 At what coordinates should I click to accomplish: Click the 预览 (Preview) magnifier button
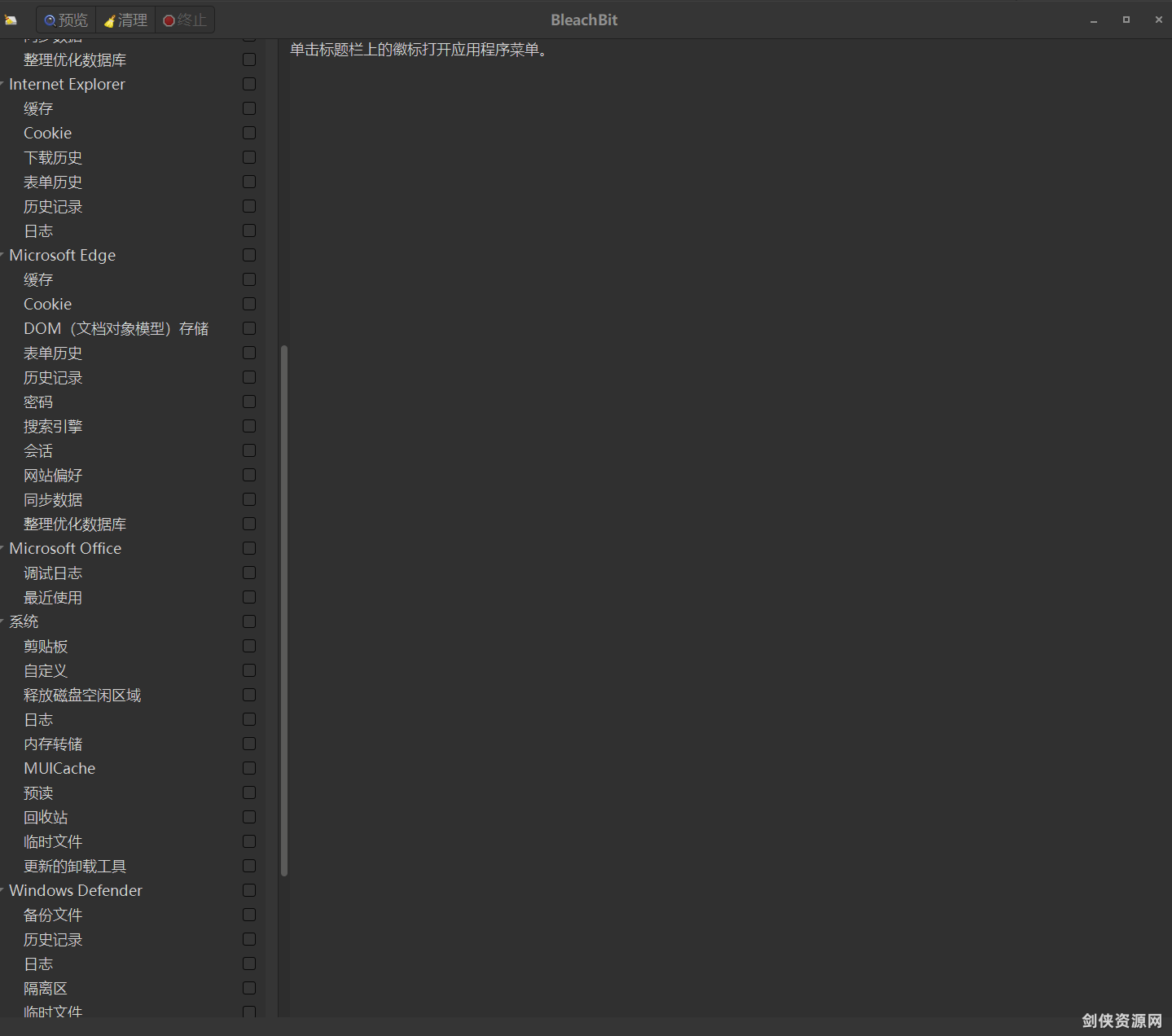(x=66, y=20)
